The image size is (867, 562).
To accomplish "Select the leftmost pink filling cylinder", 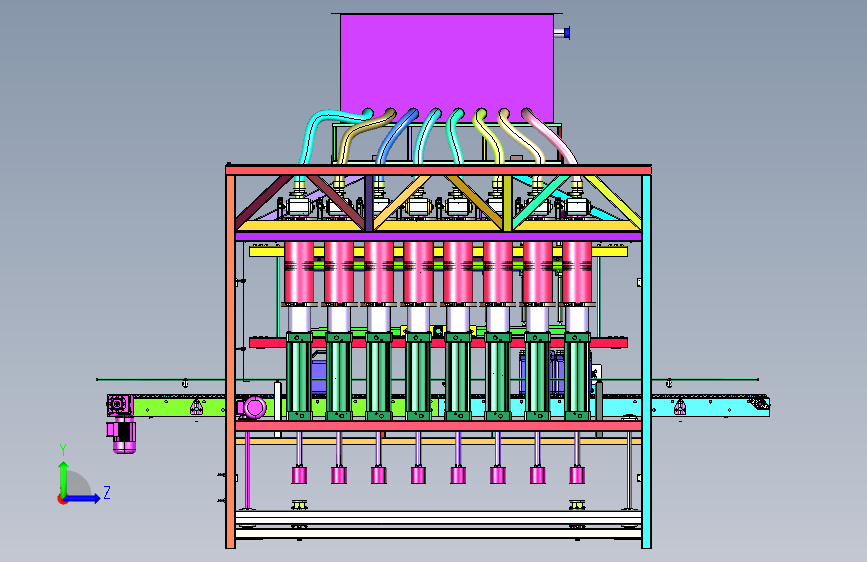I will pyautogui.click(x=299, y=272).
